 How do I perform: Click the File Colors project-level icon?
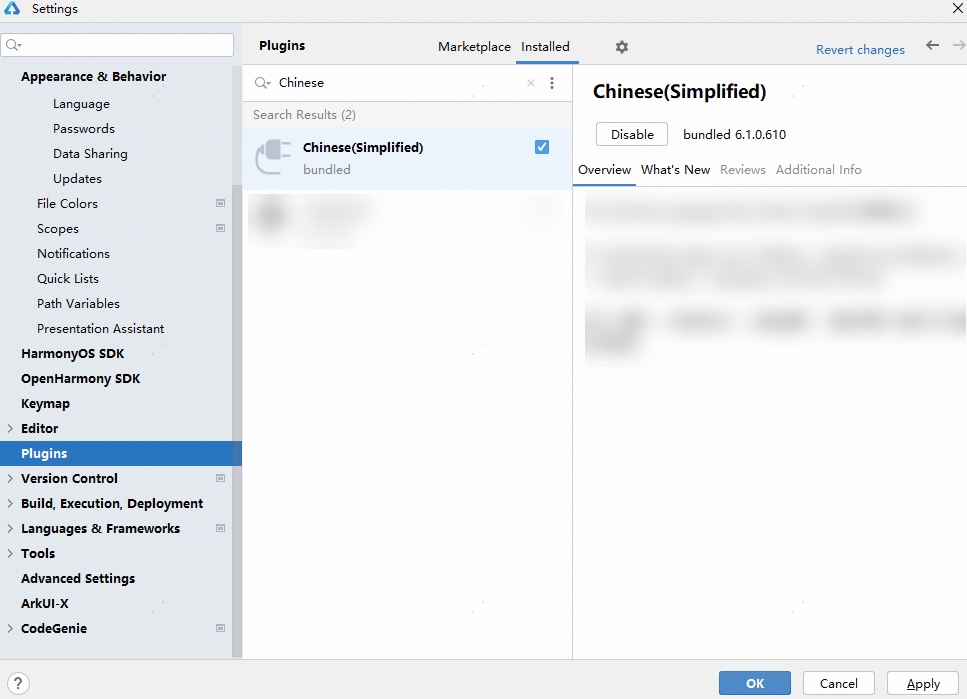(x=220, y=203)
